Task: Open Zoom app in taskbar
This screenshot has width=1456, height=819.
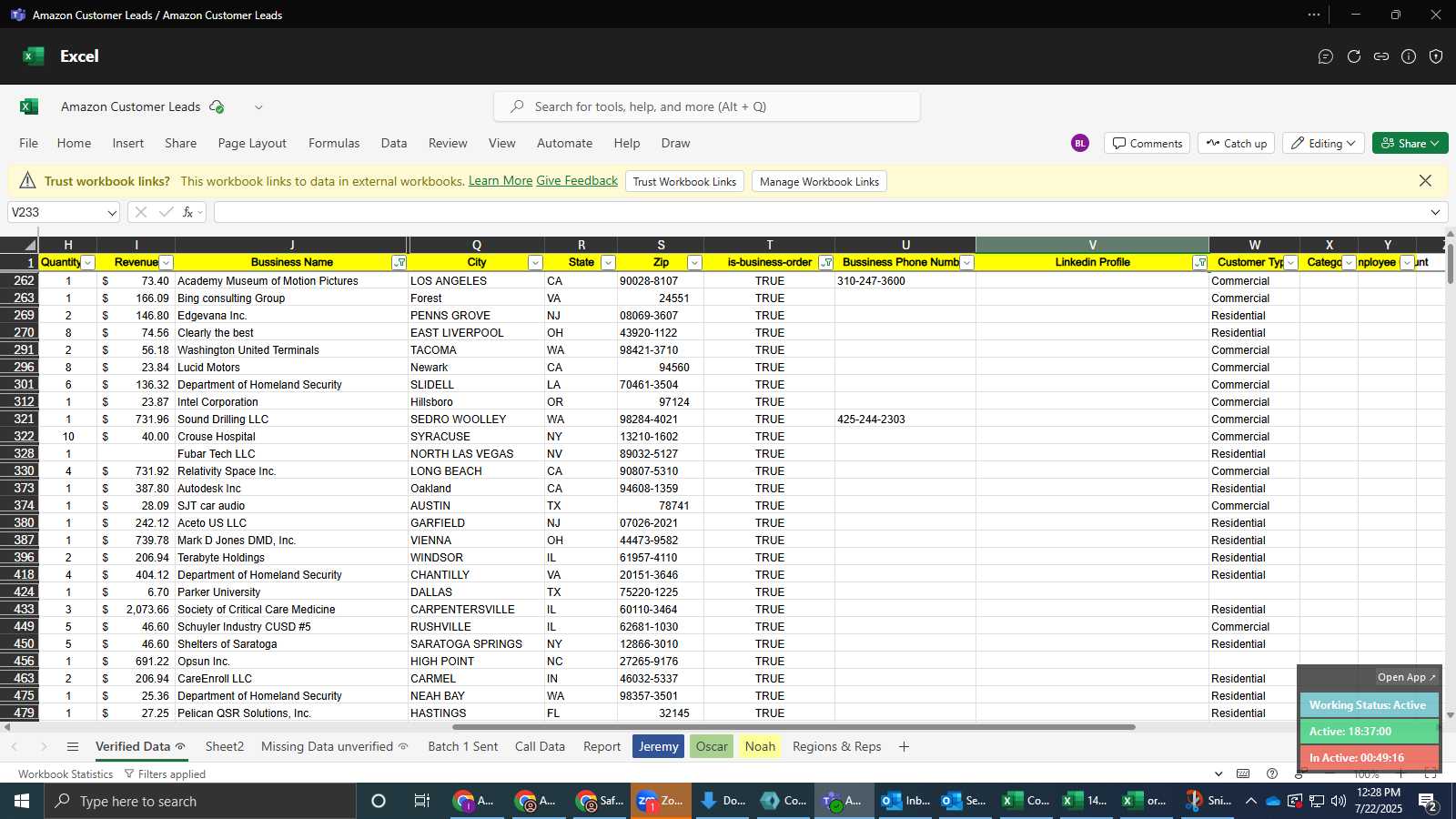Action: pyautogui.click(x=661, y=801)
